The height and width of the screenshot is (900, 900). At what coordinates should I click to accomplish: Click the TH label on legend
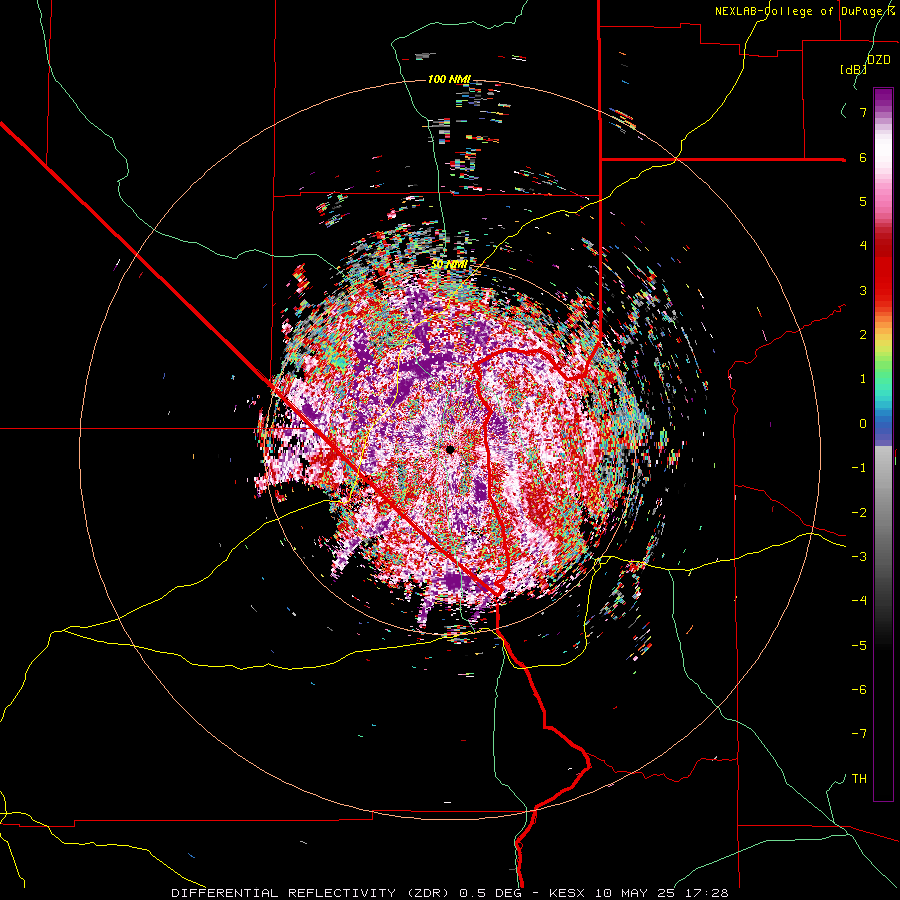coord(859,779)
